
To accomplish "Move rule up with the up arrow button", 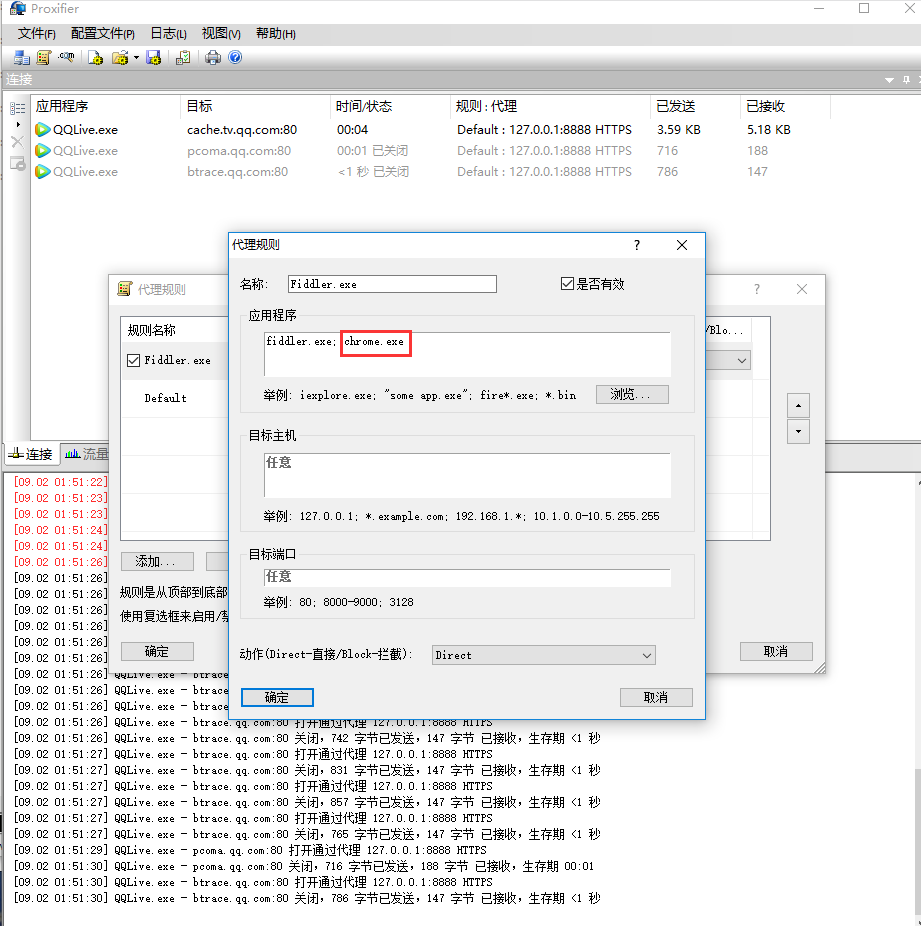I will click(x=798, y=406).
